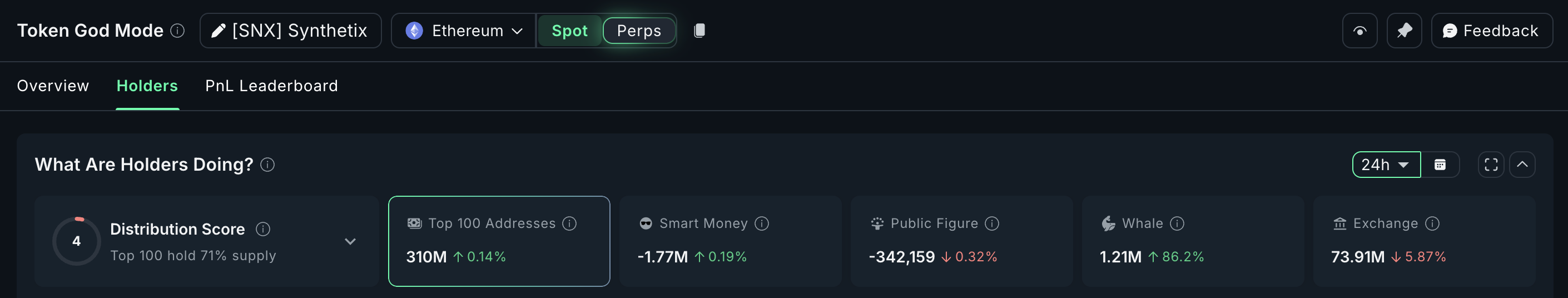Open the PnL Leaderboard tab
This screenshot has width=1568, height=298.
[x=271, y=86]
